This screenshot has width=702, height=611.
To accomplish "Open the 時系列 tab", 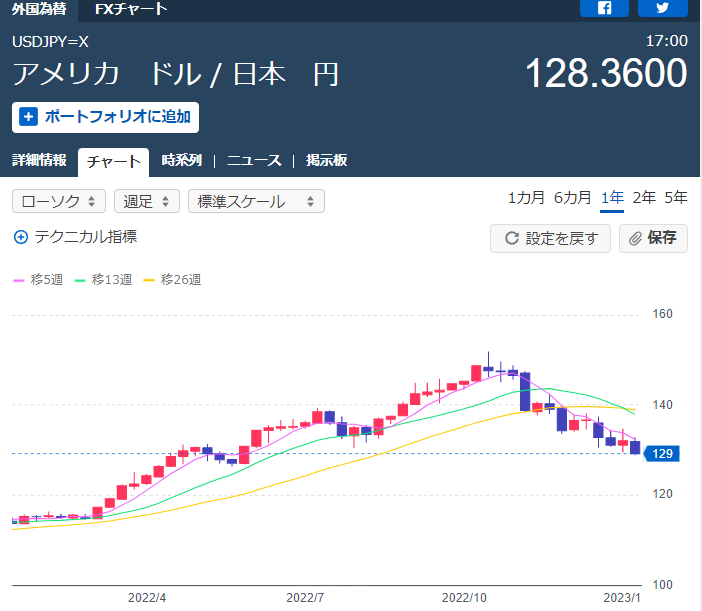I will (x=182, y=160).
